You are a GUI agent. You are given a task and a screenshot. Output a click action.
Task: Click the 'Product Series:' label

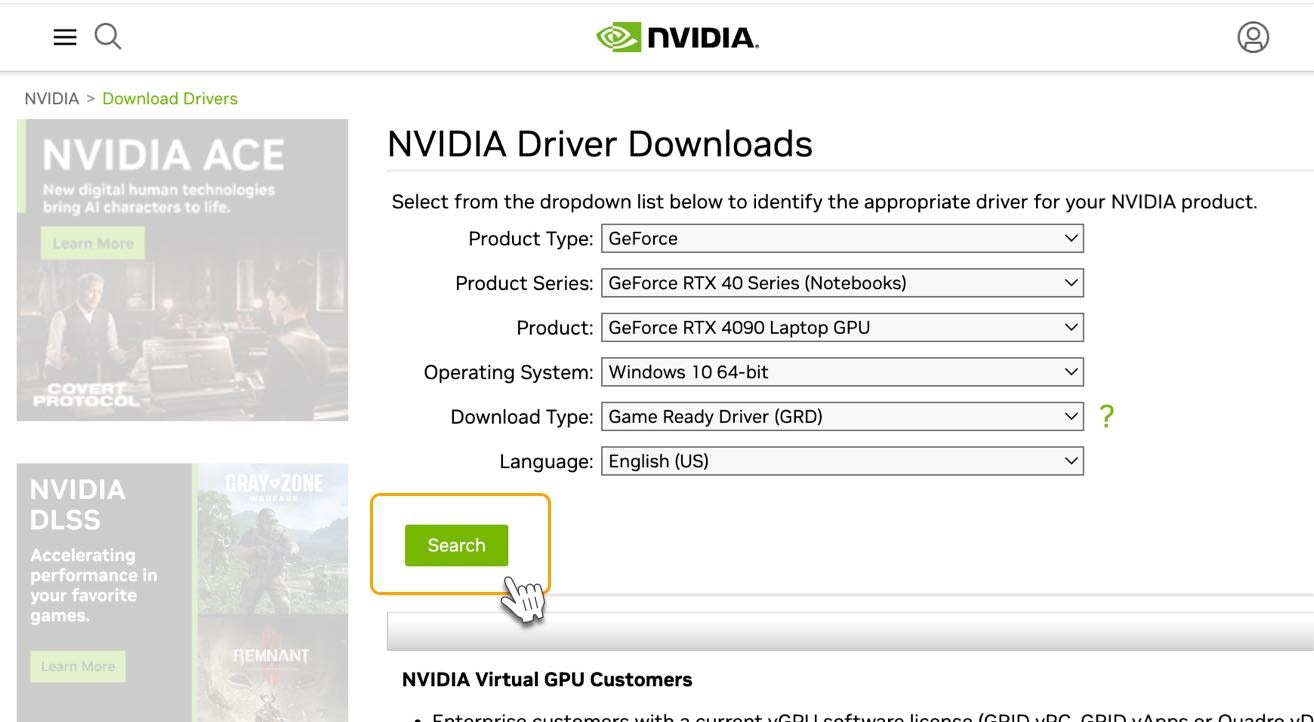pos(524,283)
